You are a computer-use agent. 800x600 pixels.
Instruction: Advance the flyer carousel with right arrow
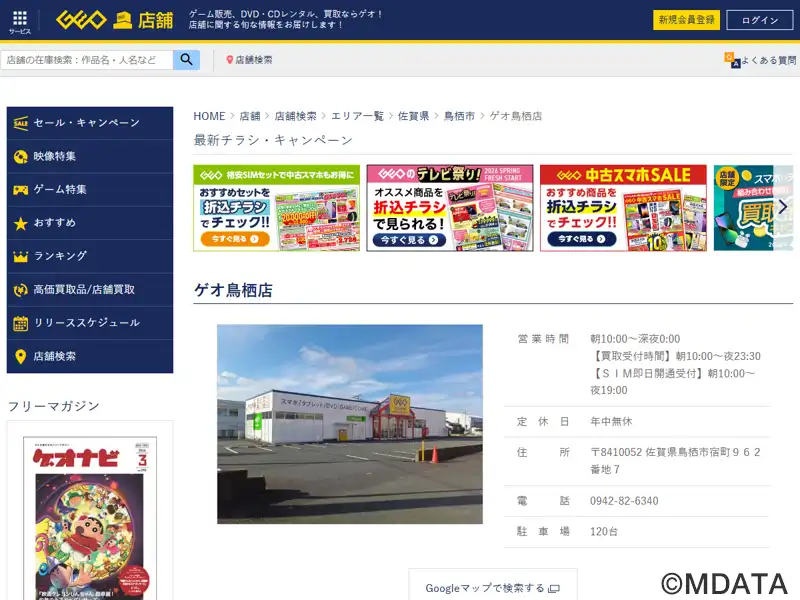[x=783, y=207]
